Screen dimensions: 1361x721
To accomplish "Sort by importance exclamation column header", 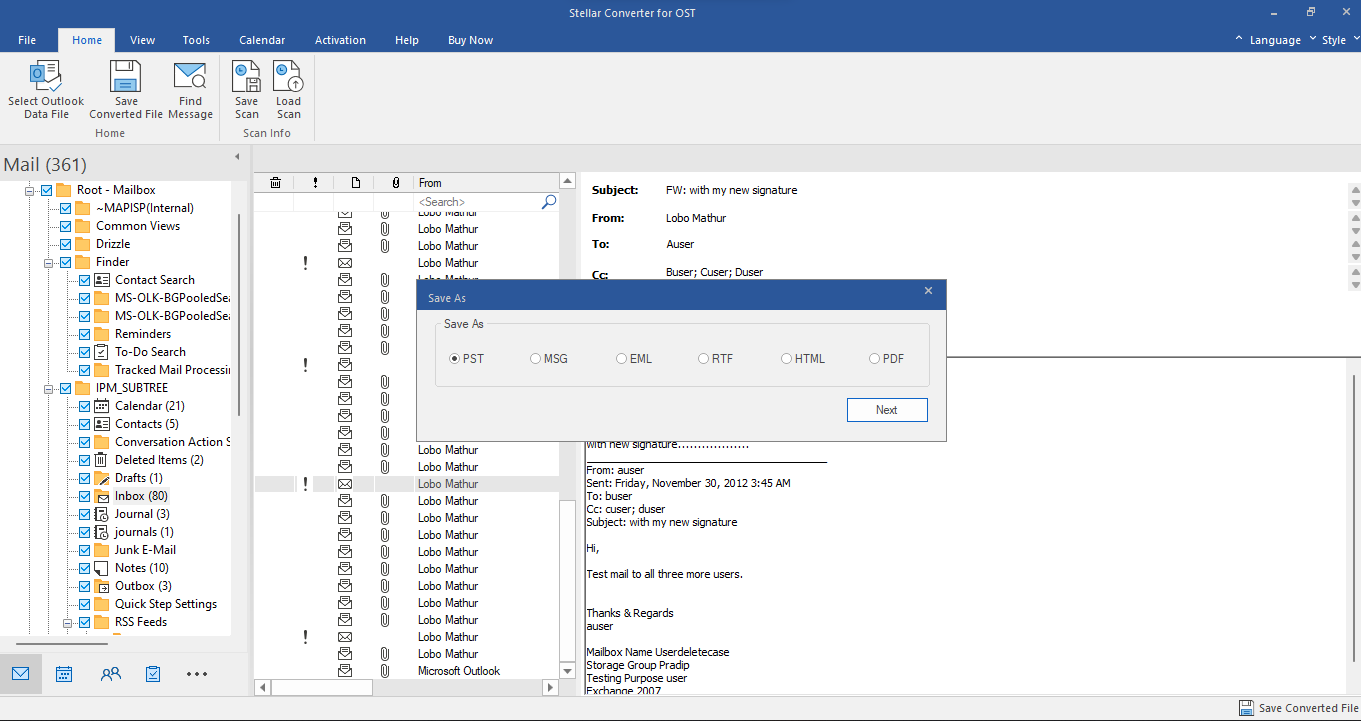I will pos(315,183).
